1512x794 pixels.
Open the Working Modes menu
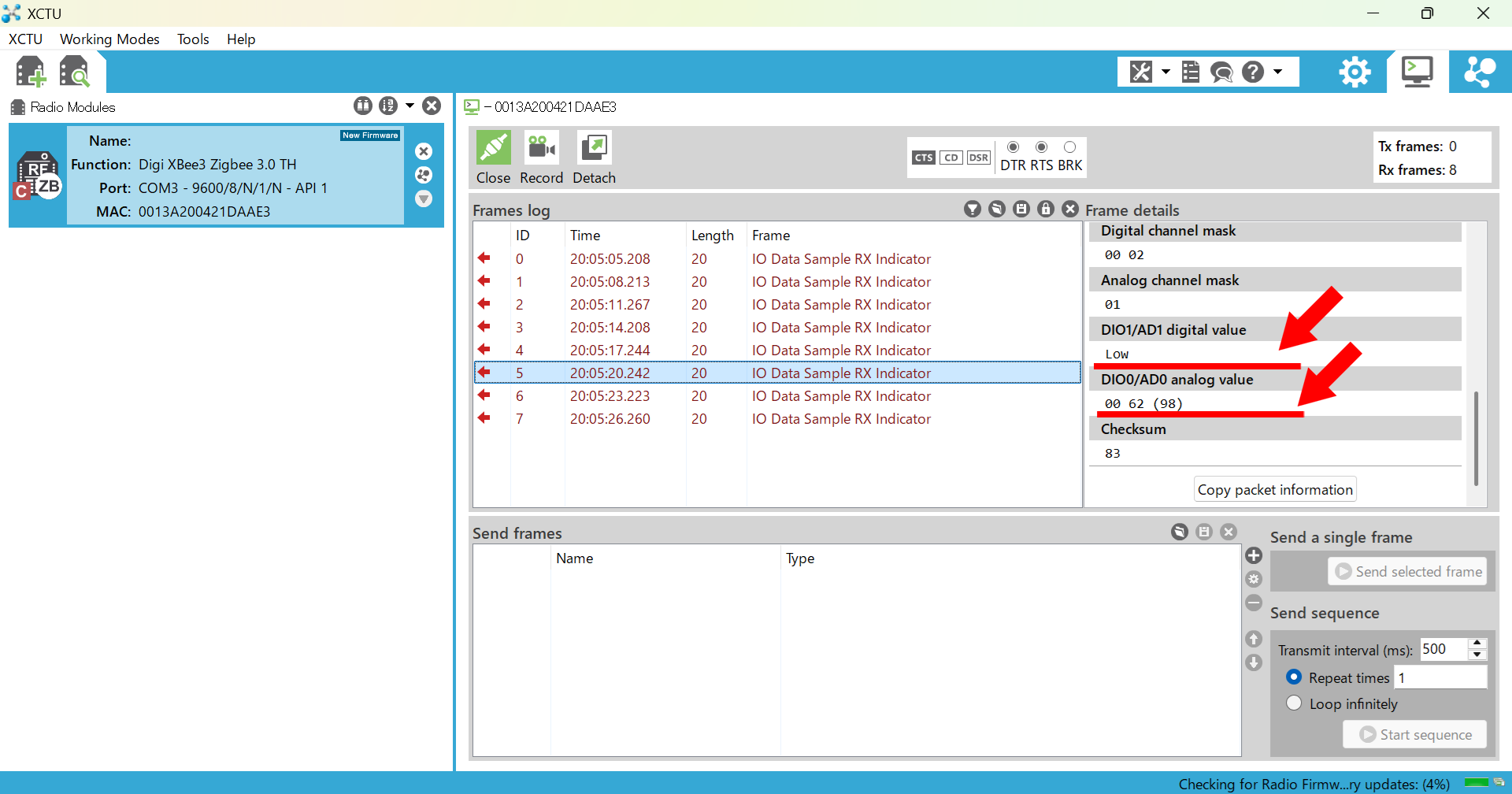coord(109,39)
